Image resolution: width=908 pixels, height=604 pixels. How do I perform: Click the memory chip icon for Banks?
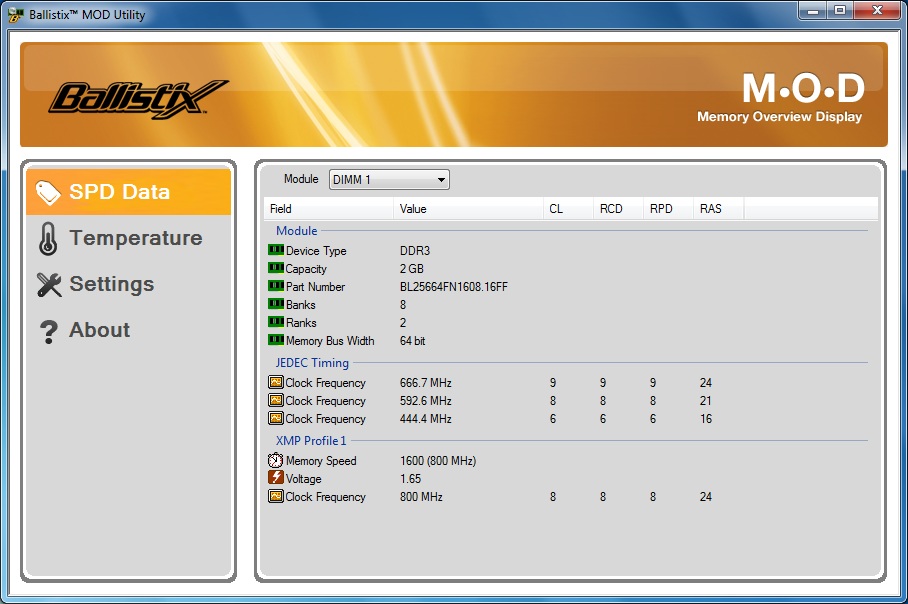(276, 304)
